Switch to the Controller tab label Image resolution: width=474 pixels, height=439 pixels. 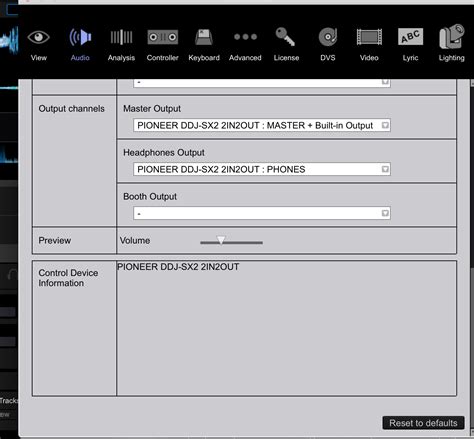pos(163,58)
